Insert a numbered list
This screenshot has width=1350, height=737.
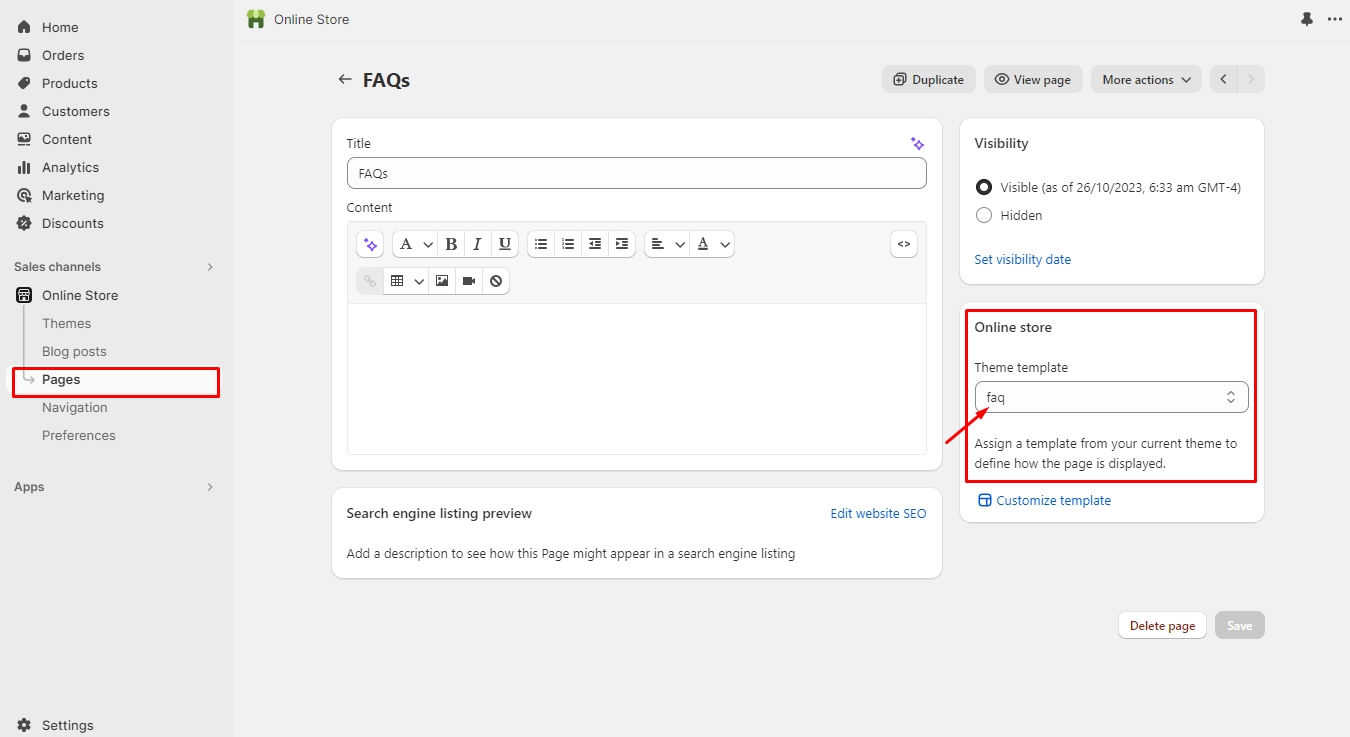568,244
